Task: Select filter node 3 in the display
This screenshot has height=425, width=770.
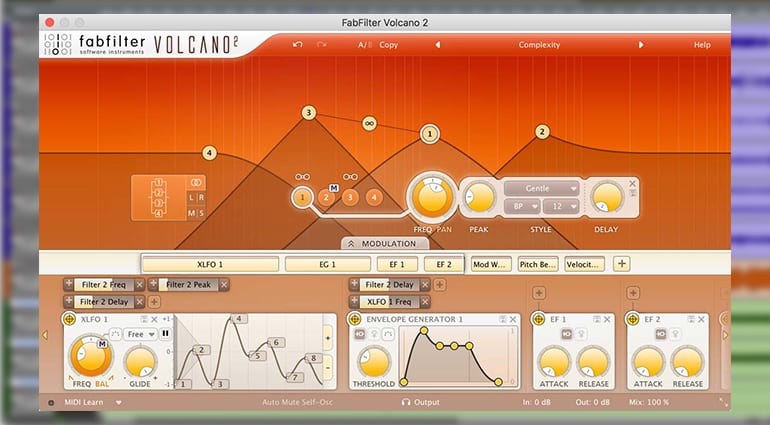Action: click(x=308, y=113)
